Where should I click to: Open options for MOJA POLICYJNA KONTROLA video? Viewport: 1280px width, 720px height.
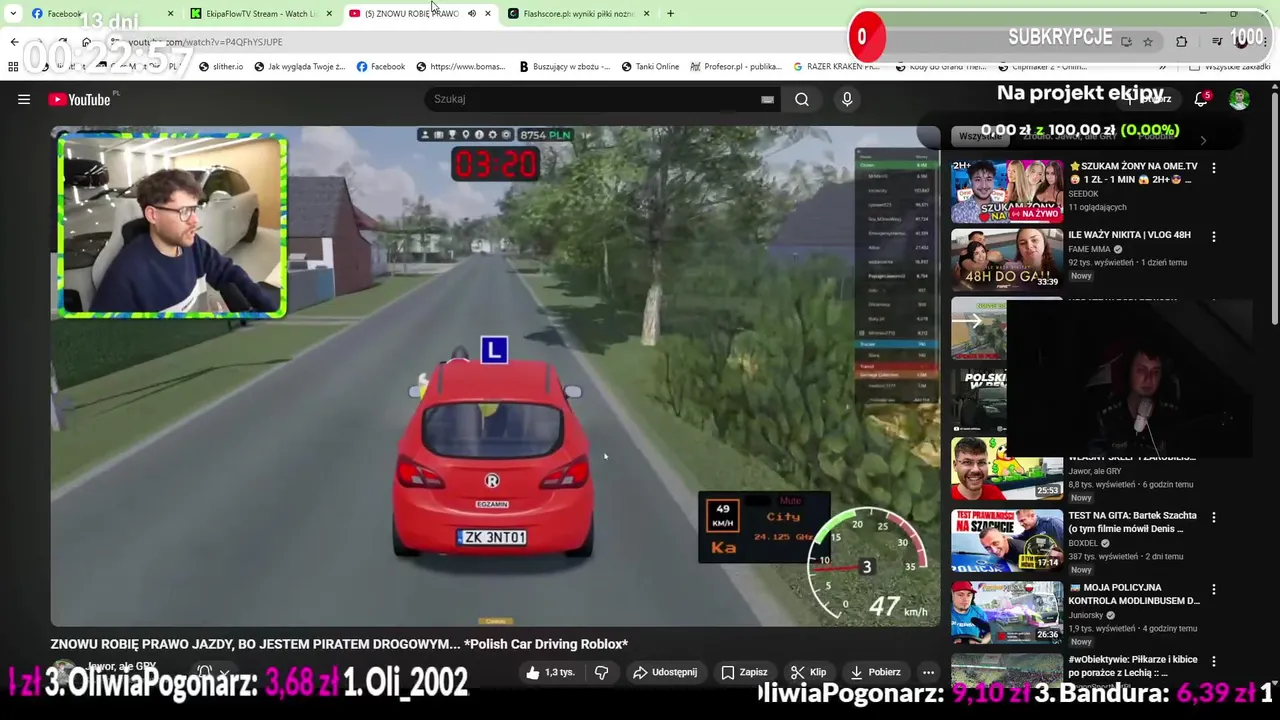point(1214,589)
